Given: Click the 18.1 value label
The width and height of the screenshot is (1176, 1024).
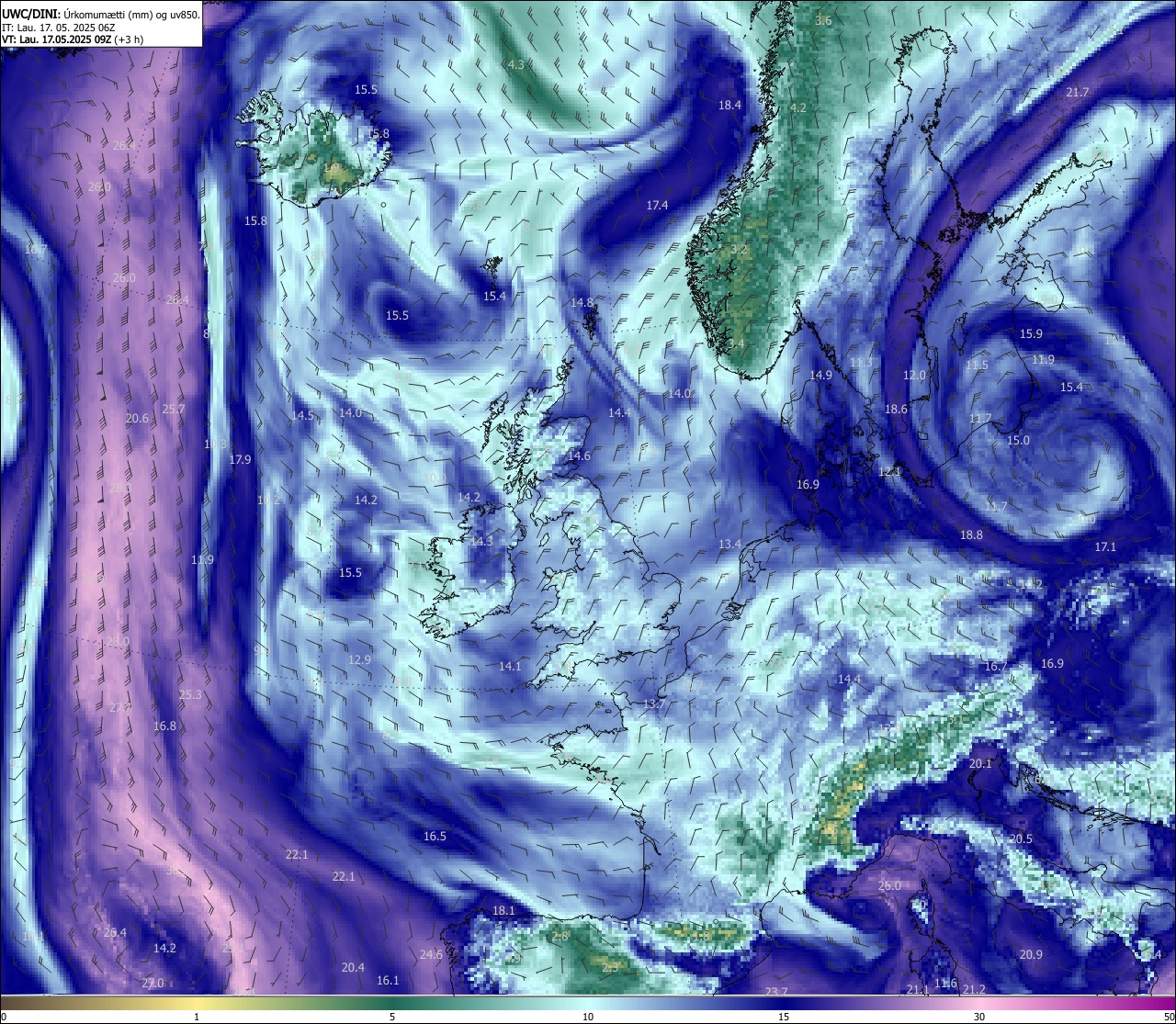Looking at the screenshot, I should coord(503,911).
